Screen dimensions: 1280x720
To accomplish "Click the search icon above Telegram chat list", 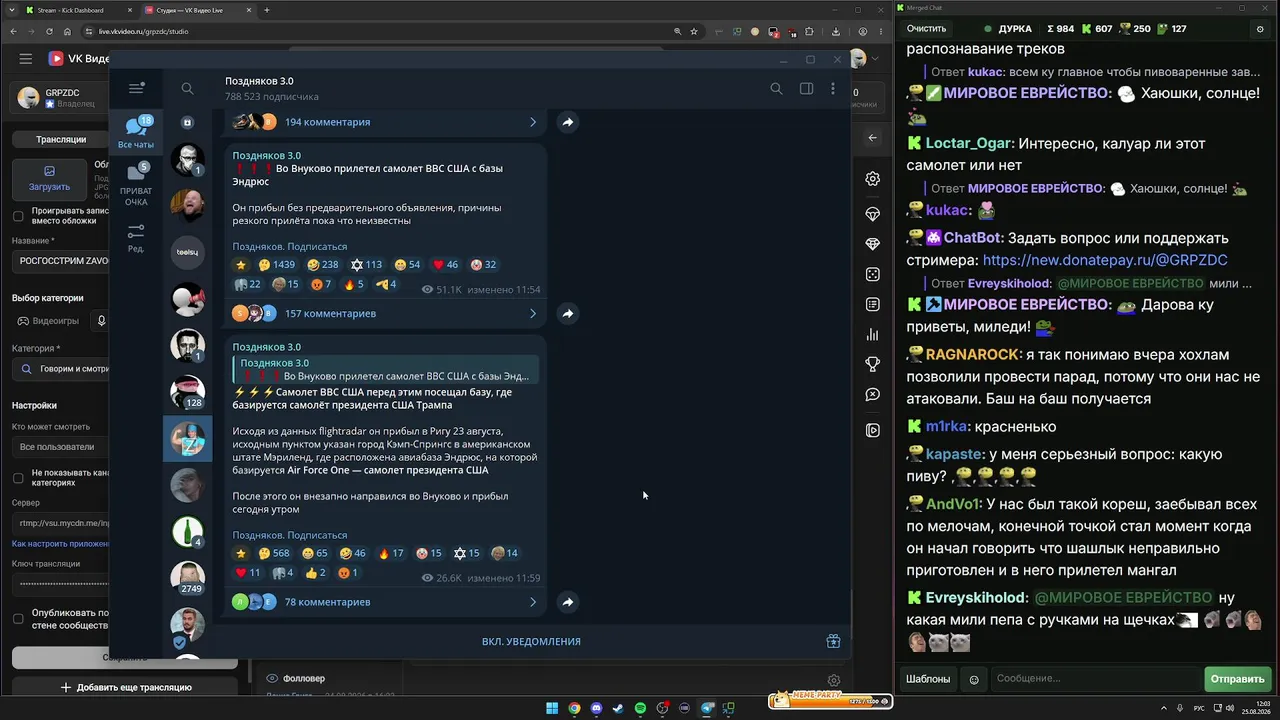I will pyautogui.click(x=187, y=88).
